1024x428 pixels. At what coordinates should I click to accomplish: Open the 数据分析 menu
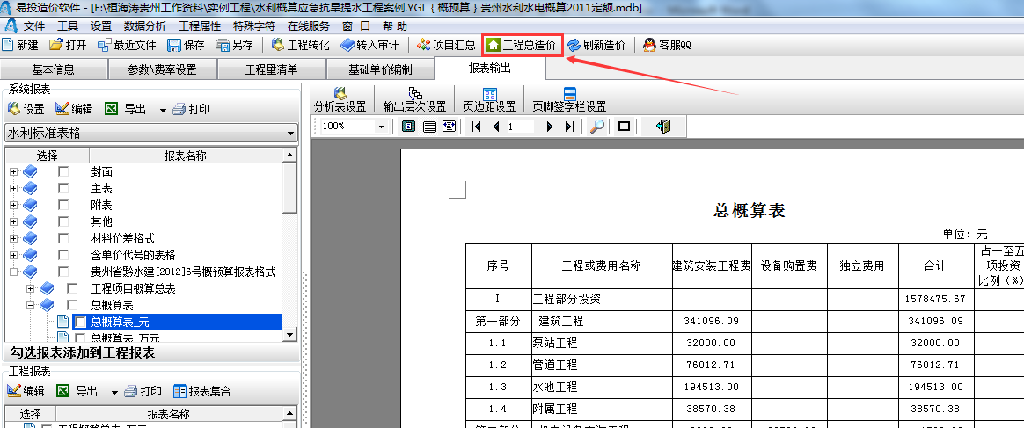tap(145, 25)
